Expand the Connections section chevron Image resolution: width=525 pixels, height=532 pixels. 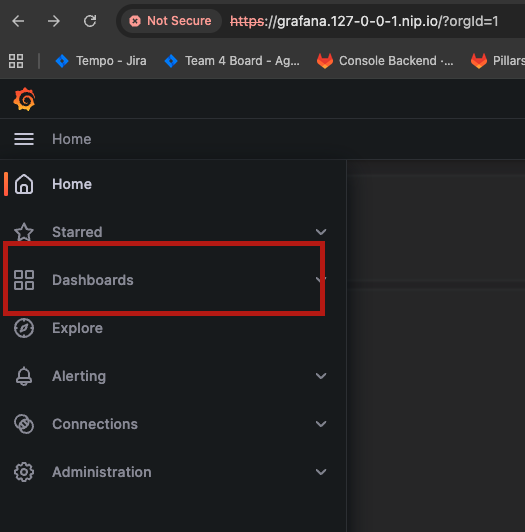(x=321, y=424)
